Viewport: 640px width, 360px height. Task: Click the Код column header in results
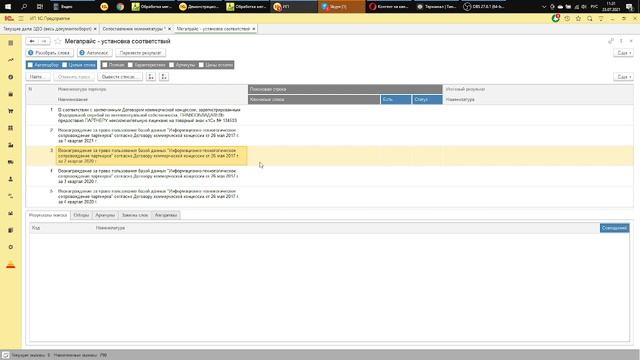[61, 228]
